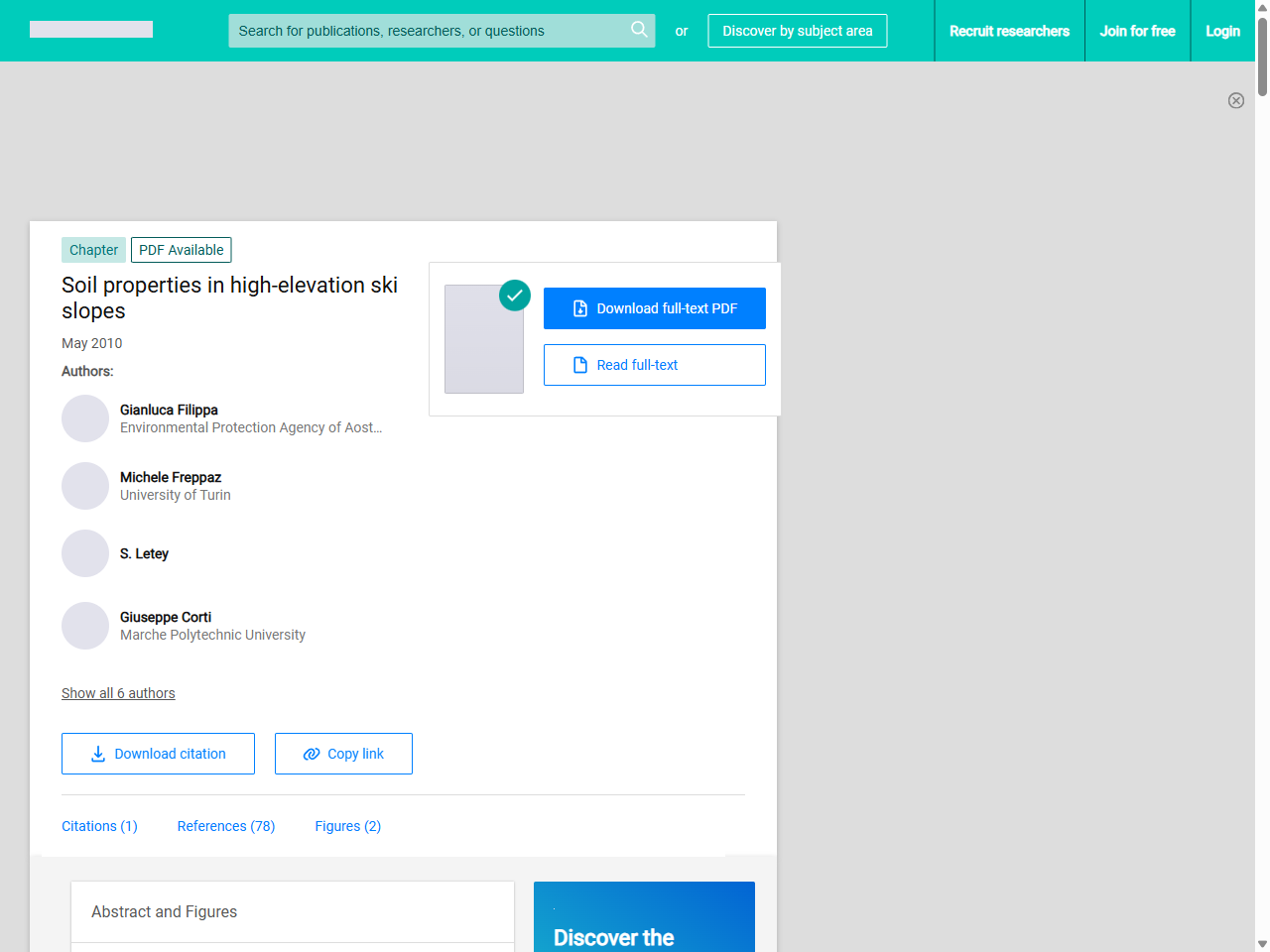
Task: Open Michele Freppaz's avatar
Action: (85, 486)
